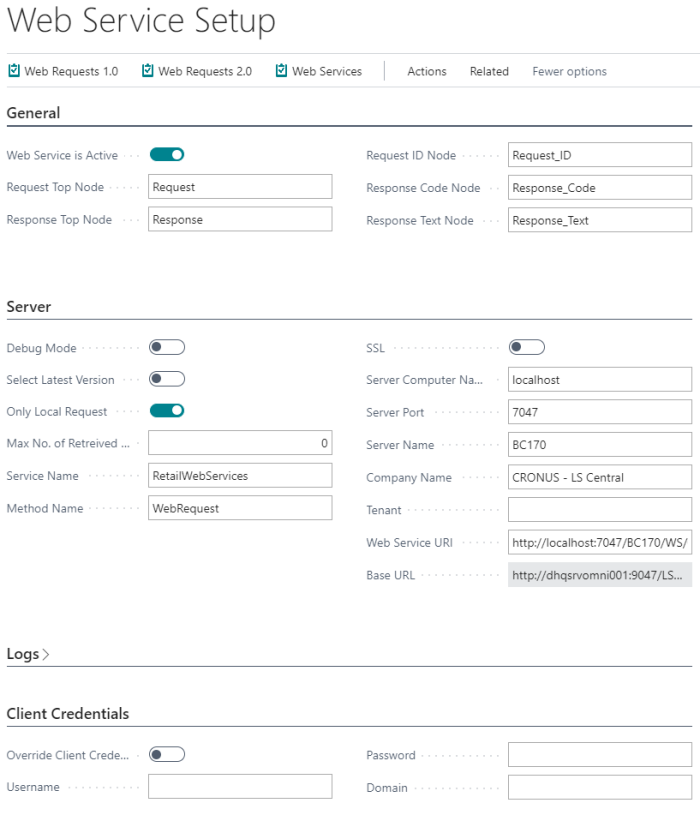
Task: Click the Server Port field
Action: pyautogui.click(x=598, y=412)
